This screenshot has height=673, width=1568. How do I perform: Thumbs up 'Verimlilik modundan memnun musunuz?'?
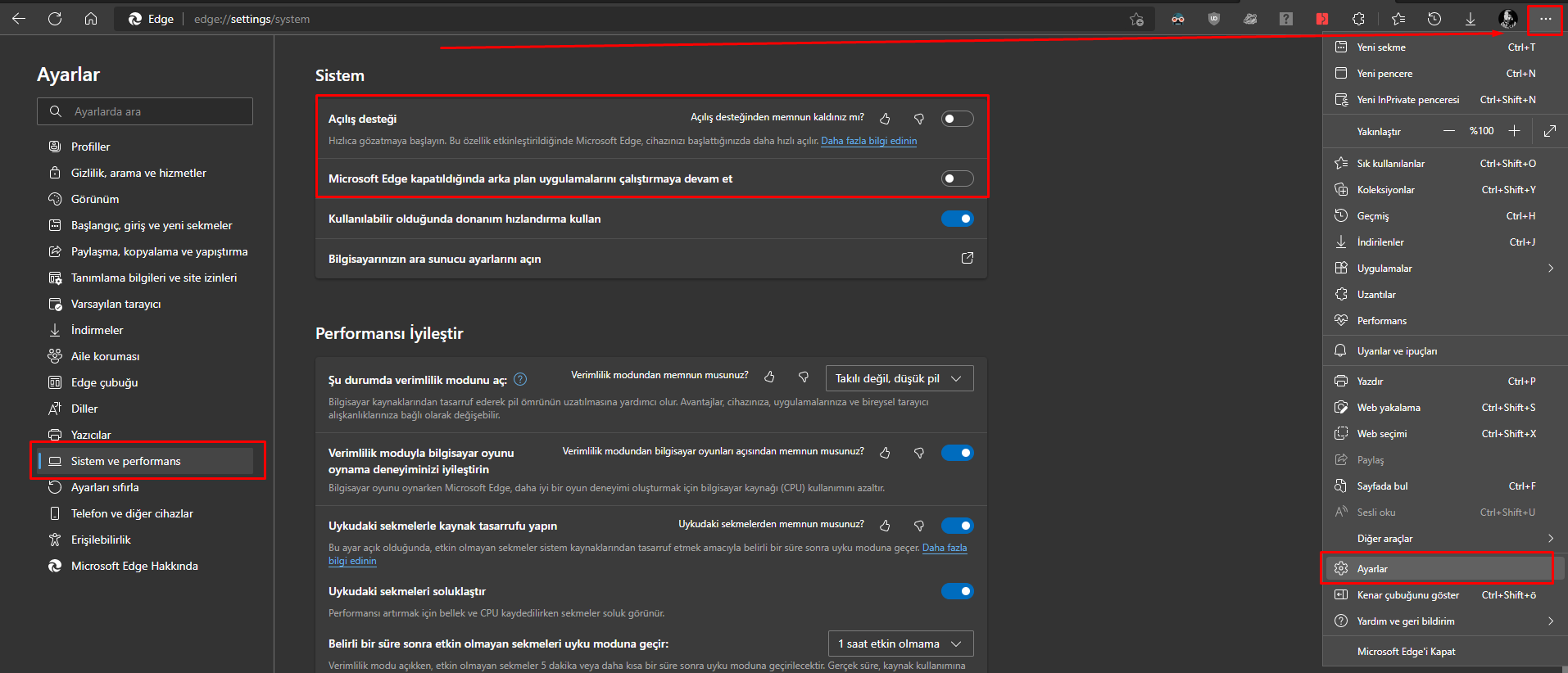tap(769, 377)
